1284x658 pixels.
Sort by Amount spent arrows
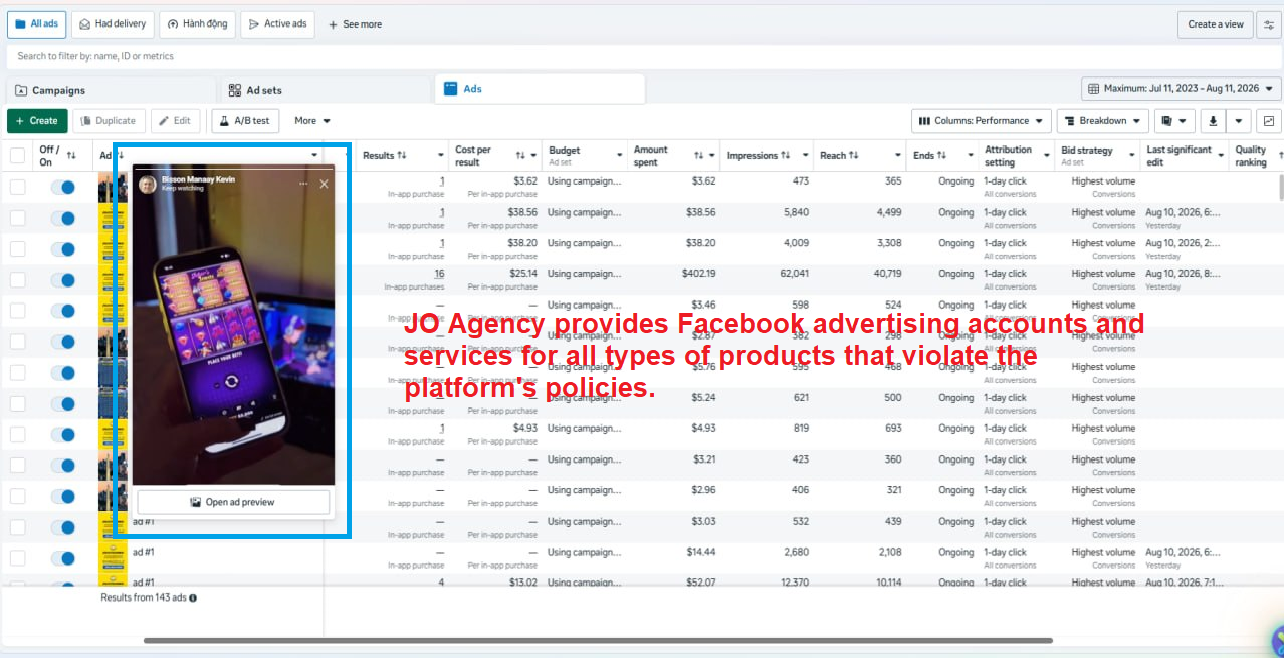pos(698,155)
